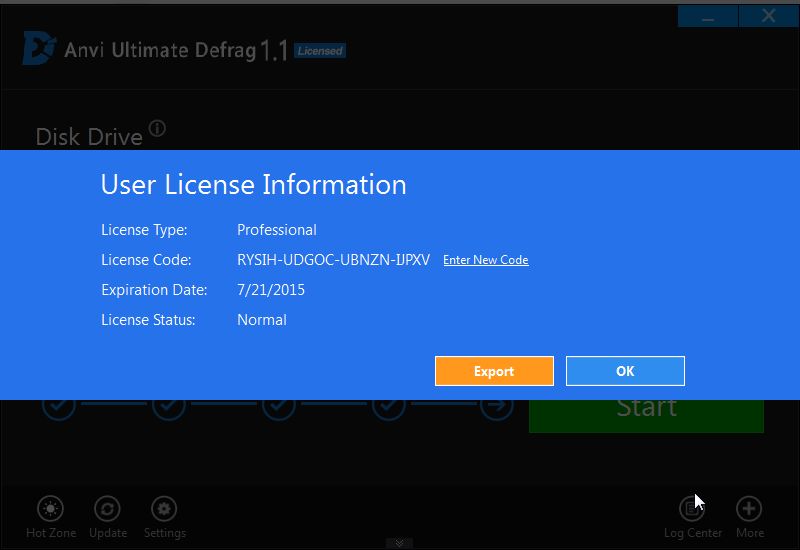Select license code RYSIH-UDGOC-UBNZN-IJPXV text
Image resolution: width=800 pixels, height=550 pixels.
point(333,260)
